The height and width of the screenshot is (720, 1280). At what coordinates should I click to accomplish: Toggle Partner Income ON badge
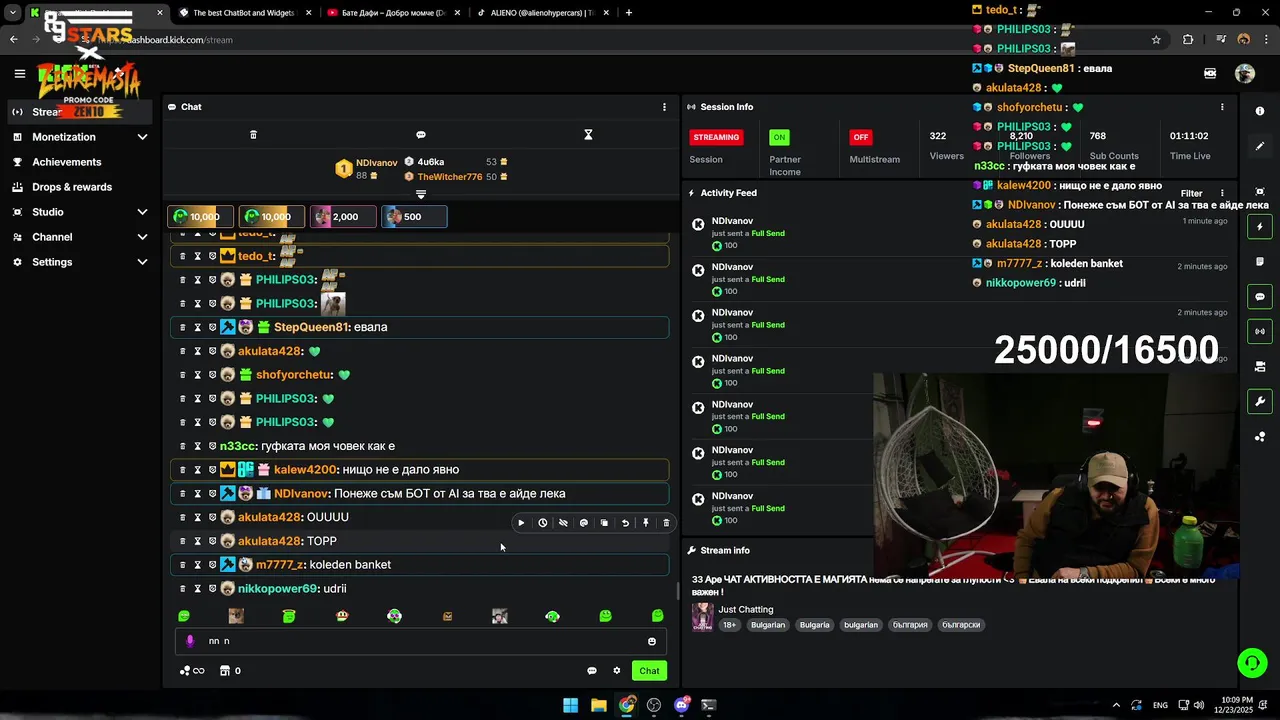click(x=779, y=137)
